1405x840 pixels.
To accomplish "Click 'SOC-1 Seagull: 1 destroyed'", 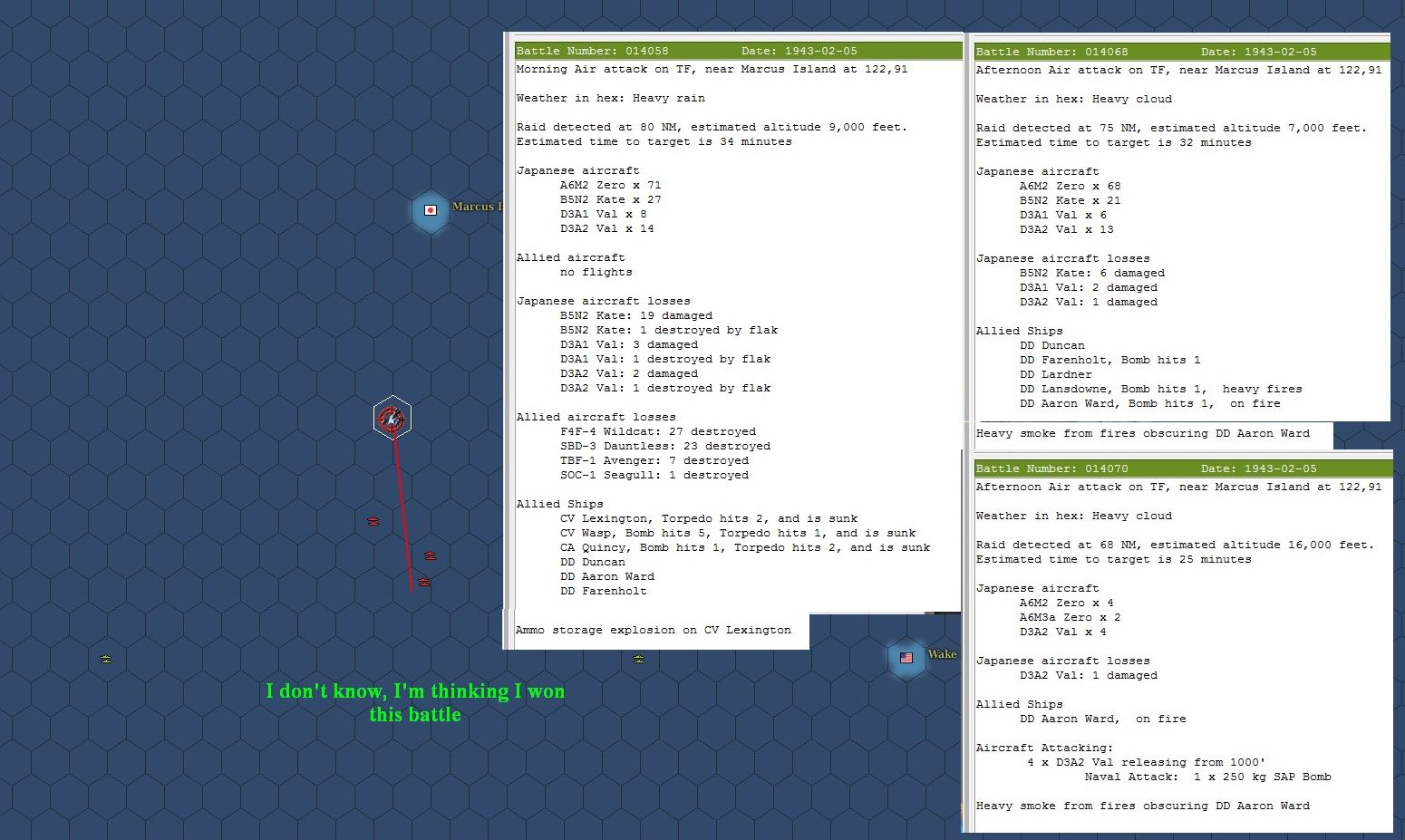I will click(654, 475).
